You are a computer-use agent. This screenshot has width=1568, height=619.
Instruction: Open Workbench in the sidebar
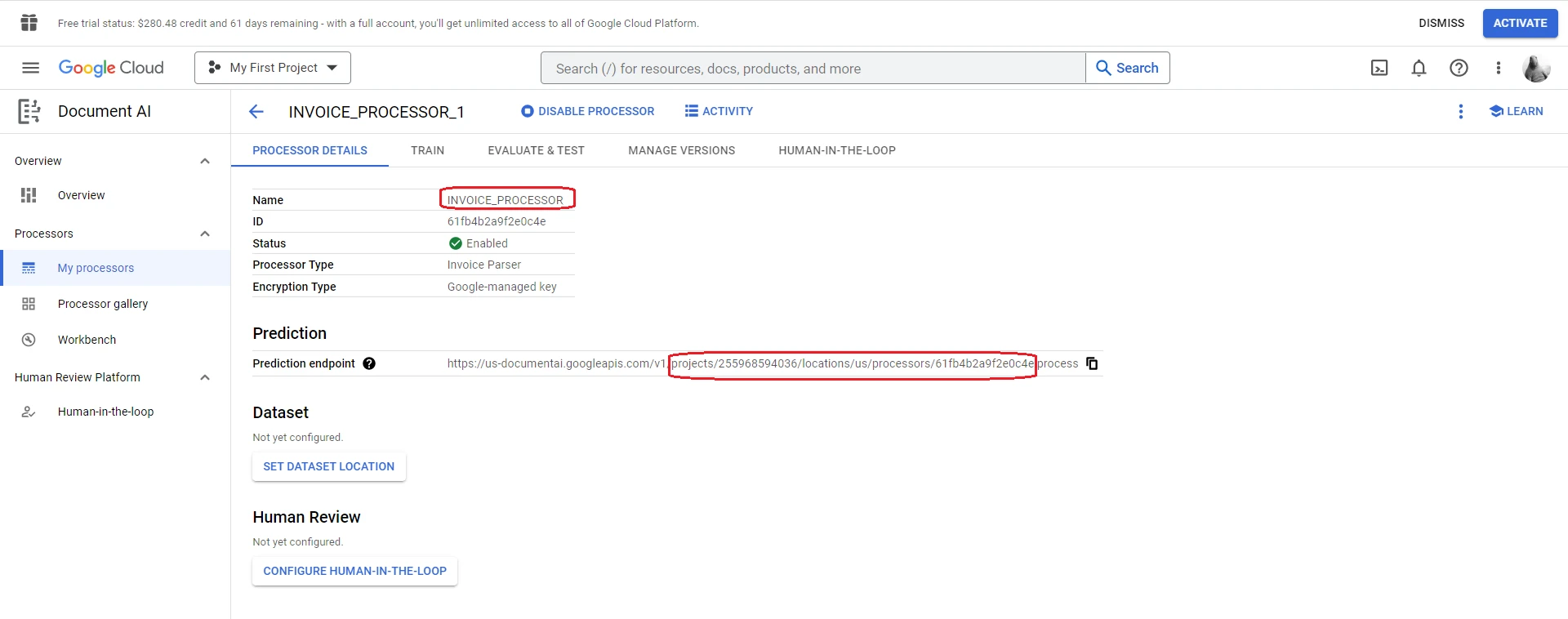tap(115, 340)
